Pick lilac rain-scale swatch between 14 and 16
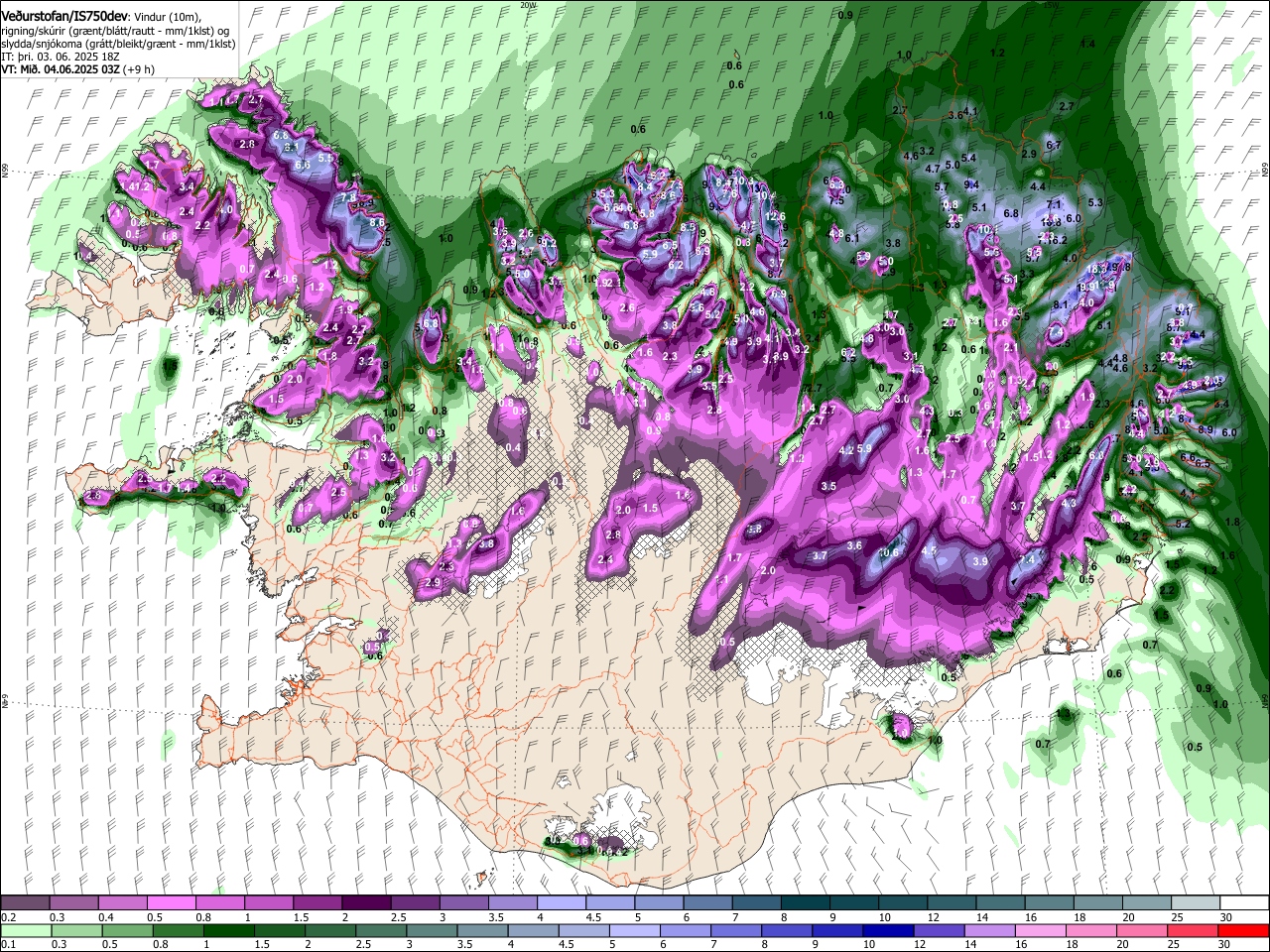1270x952 pixels. click(990, 931)
